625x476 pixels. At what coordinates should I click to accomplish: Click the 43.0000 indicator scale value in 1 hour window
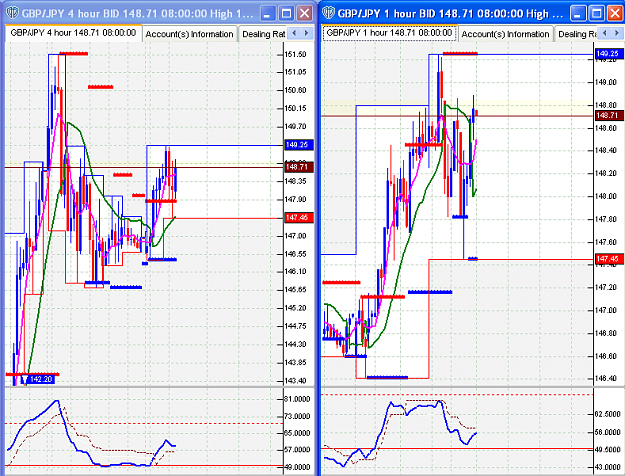[607, 467]
